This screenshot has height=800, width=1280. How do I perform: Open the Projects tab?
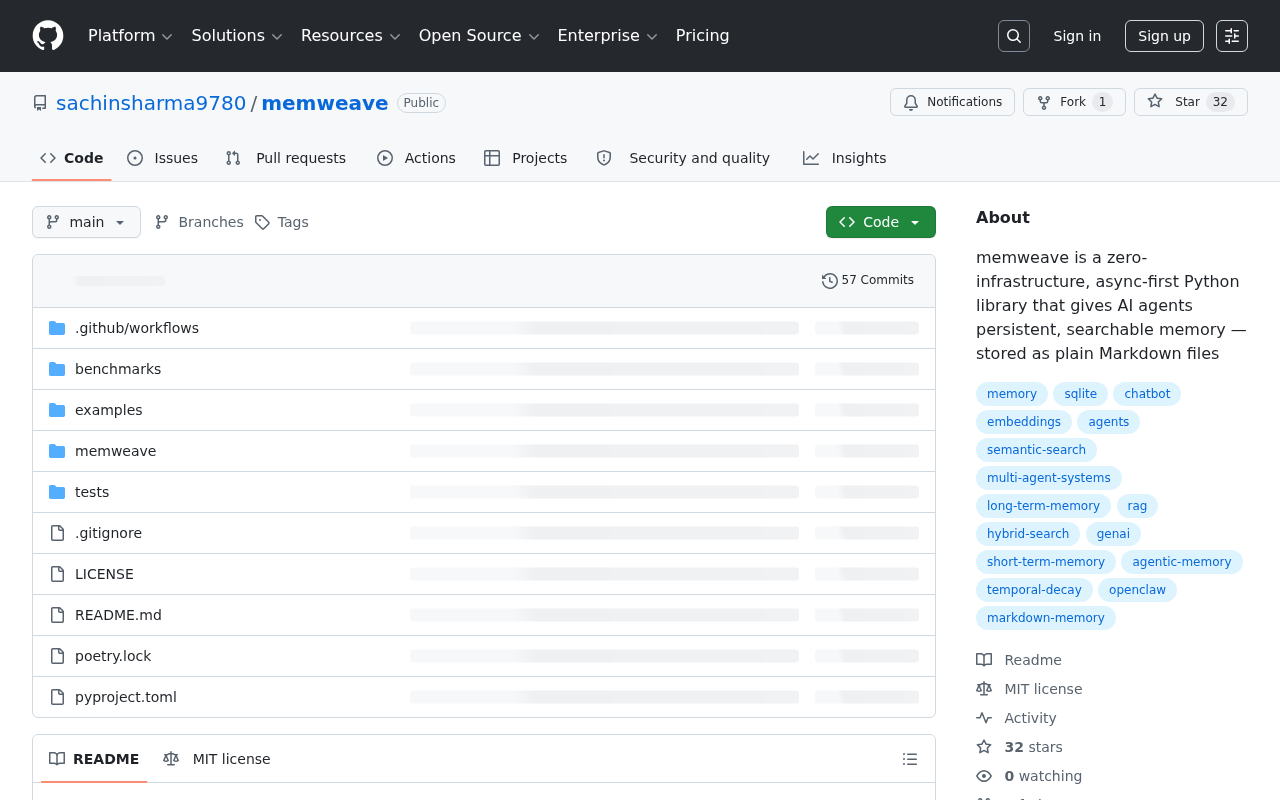pos(525,158)
